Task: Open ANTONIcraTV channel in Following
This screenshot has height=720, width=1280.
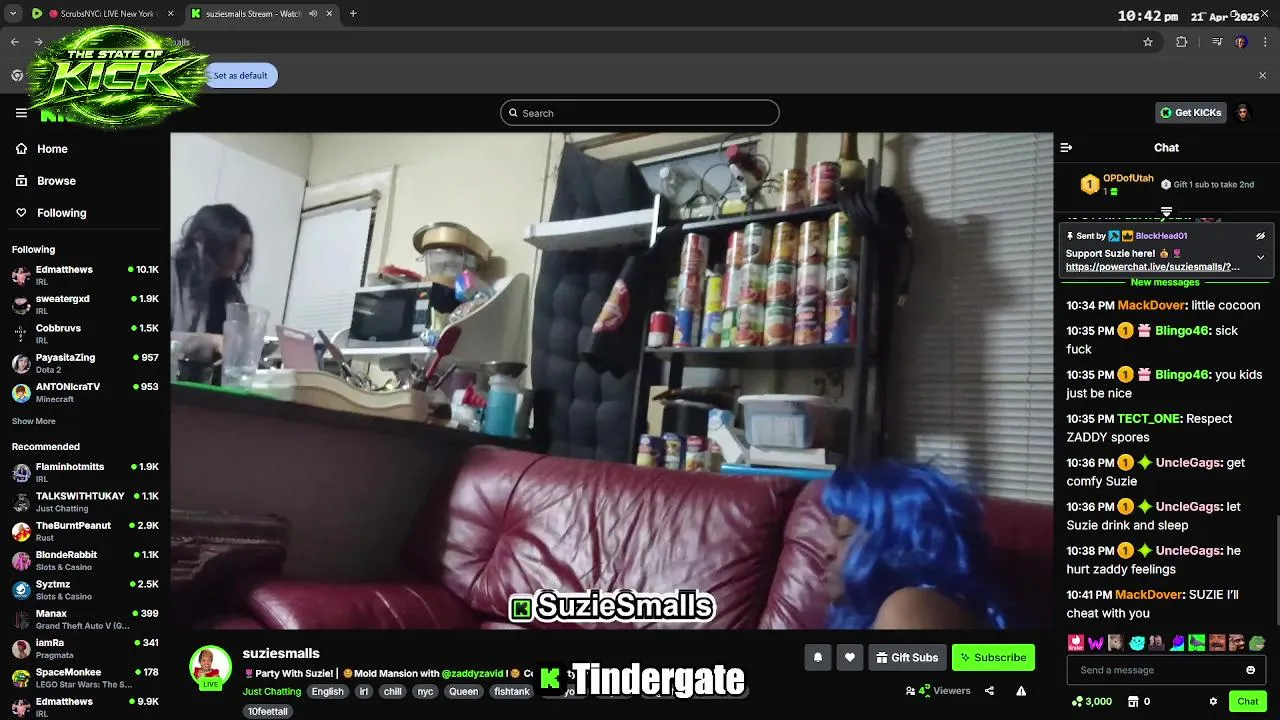Action: [85, 392]
